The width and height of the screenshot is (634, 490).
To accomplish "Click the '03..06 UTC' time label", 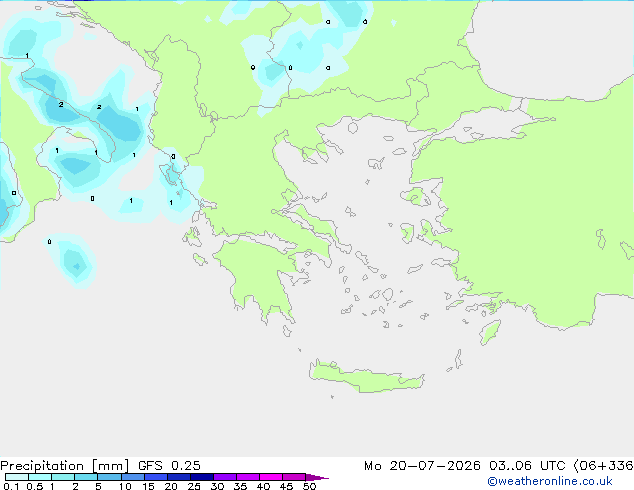I will [x=527, y=466].
